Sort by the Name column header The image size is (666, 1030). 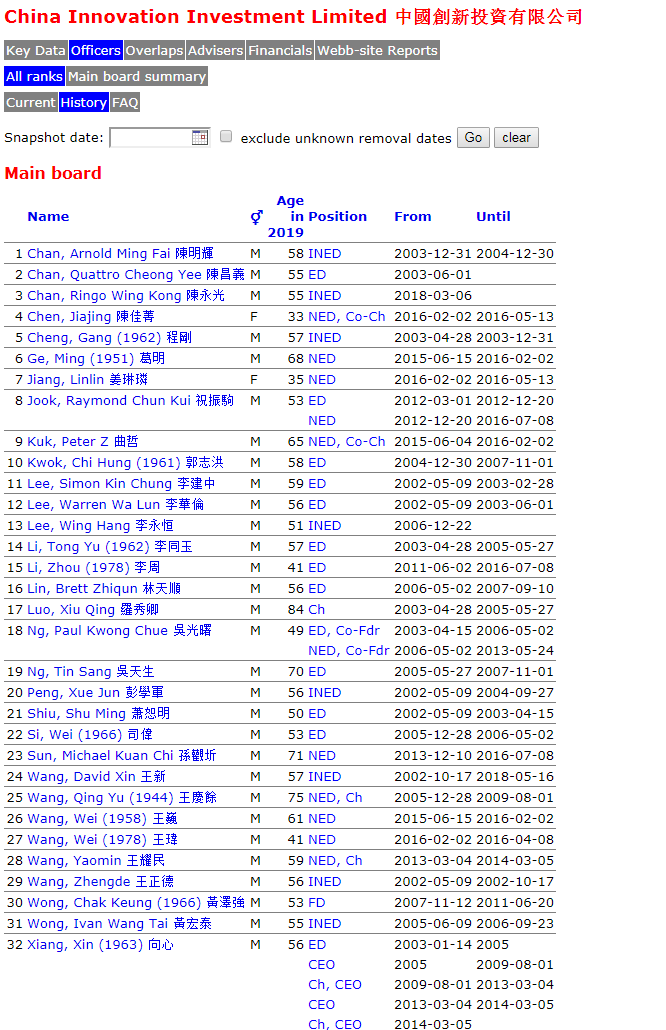[48, 217]
